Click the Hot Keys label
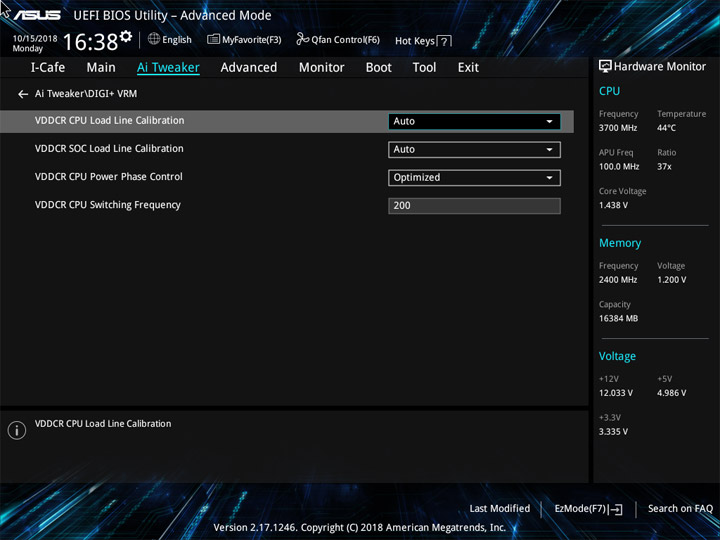This screenshot has height=540, width=720. tap(415, 41)
